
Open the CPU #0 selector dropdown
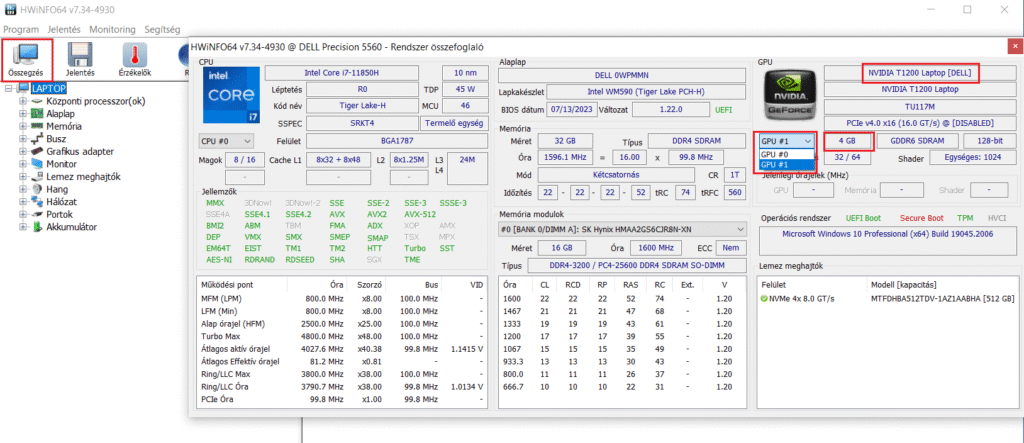[225, 141]
